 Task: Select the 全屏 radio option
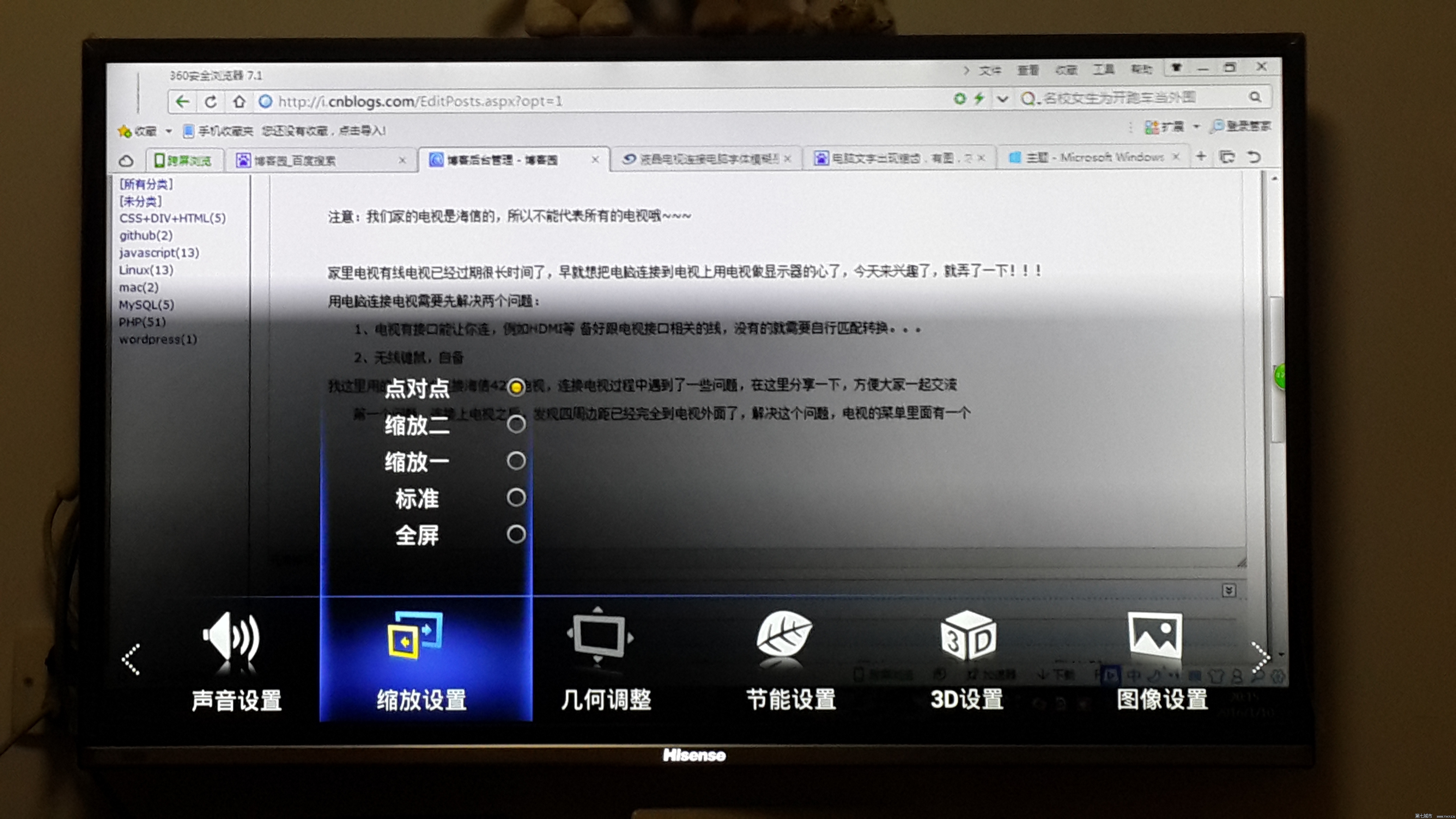pyautogui.click(x=515, y=534)
